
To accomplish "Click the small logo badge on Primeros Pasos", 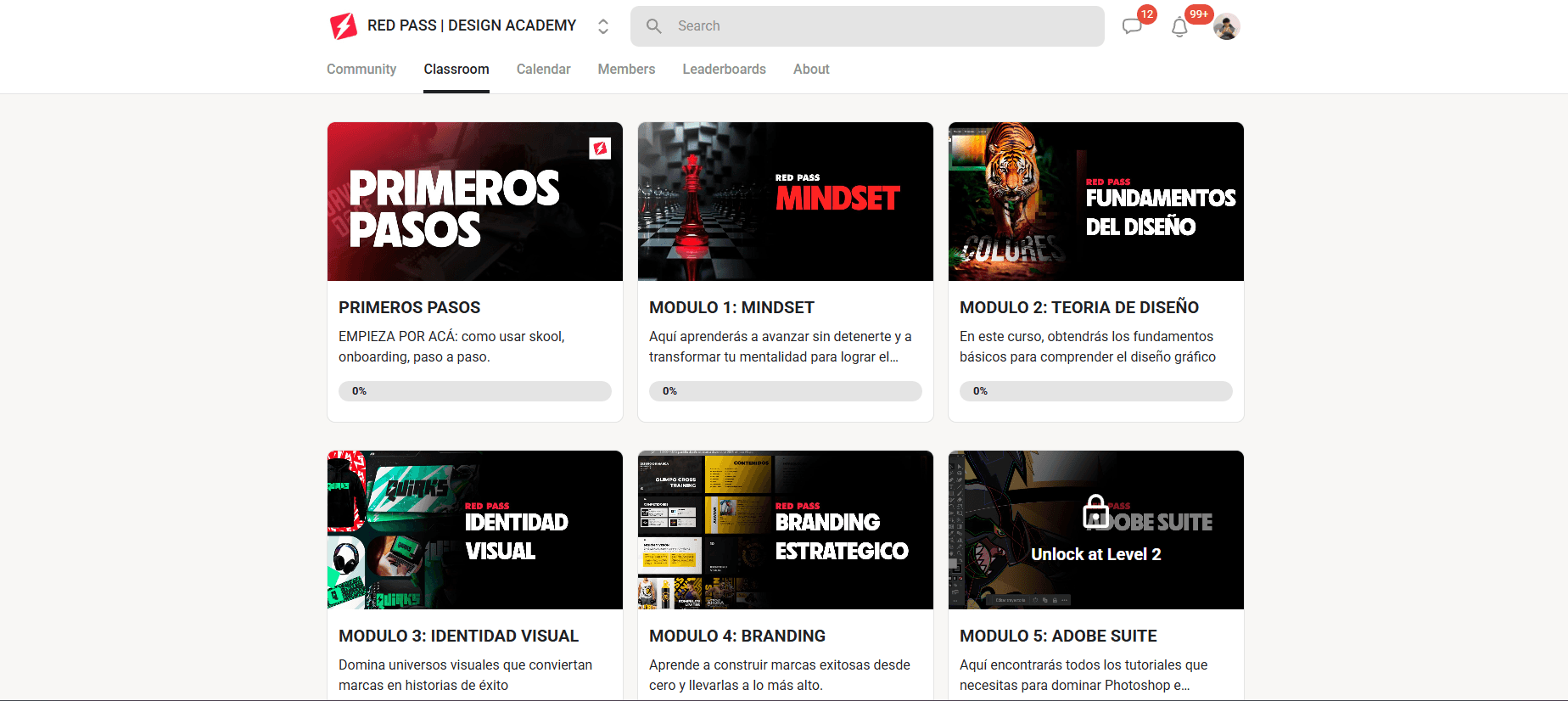I will (x=600, y=149).
